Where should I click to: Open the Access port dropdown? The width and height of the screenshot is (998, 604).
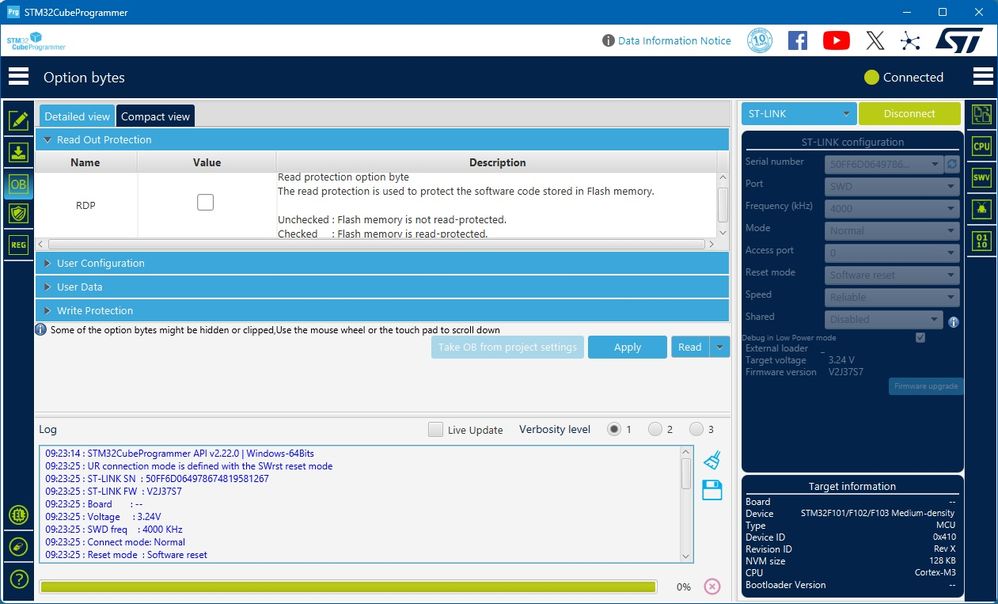[892, 253]
